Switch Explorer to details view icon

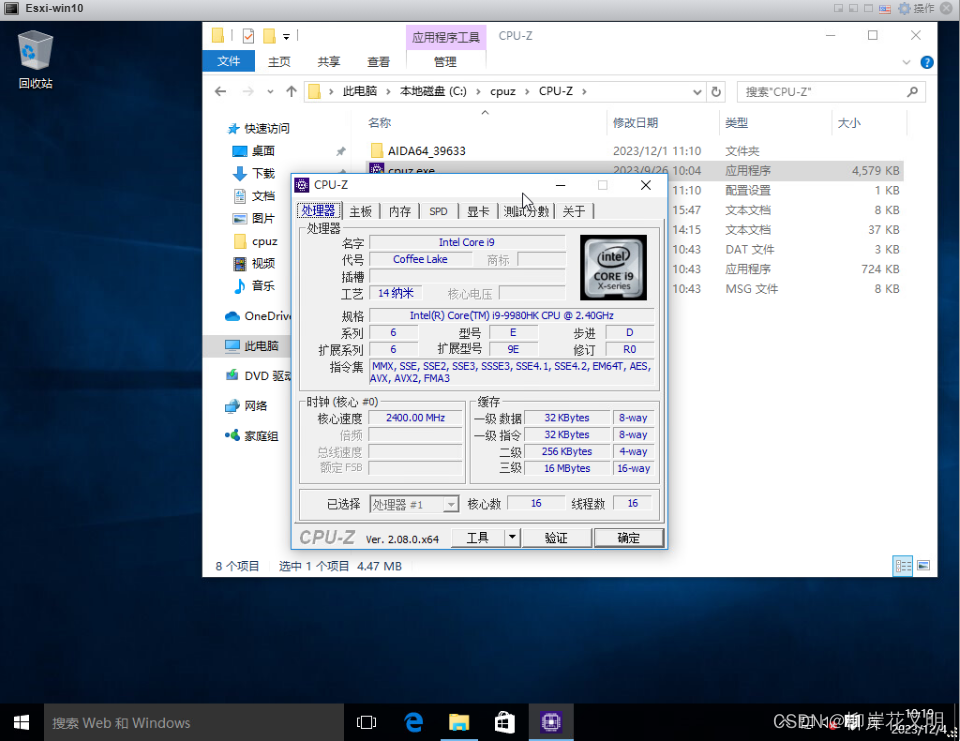(902, 566)
